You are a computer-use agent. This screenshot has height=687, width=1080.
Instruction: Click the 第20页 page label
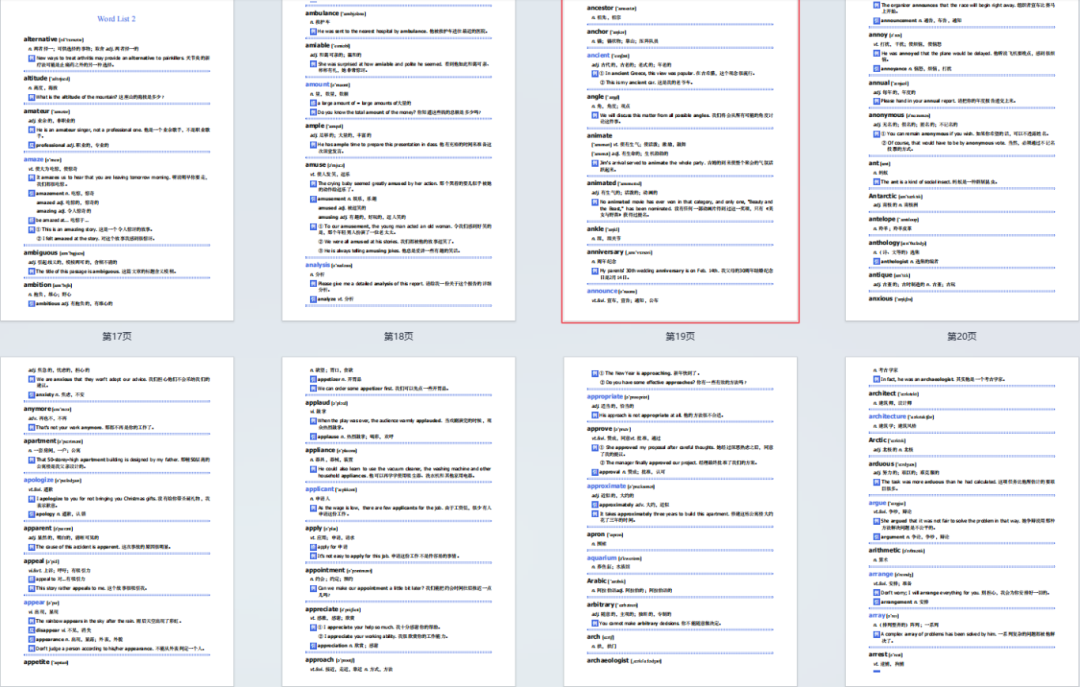[962, 337]
